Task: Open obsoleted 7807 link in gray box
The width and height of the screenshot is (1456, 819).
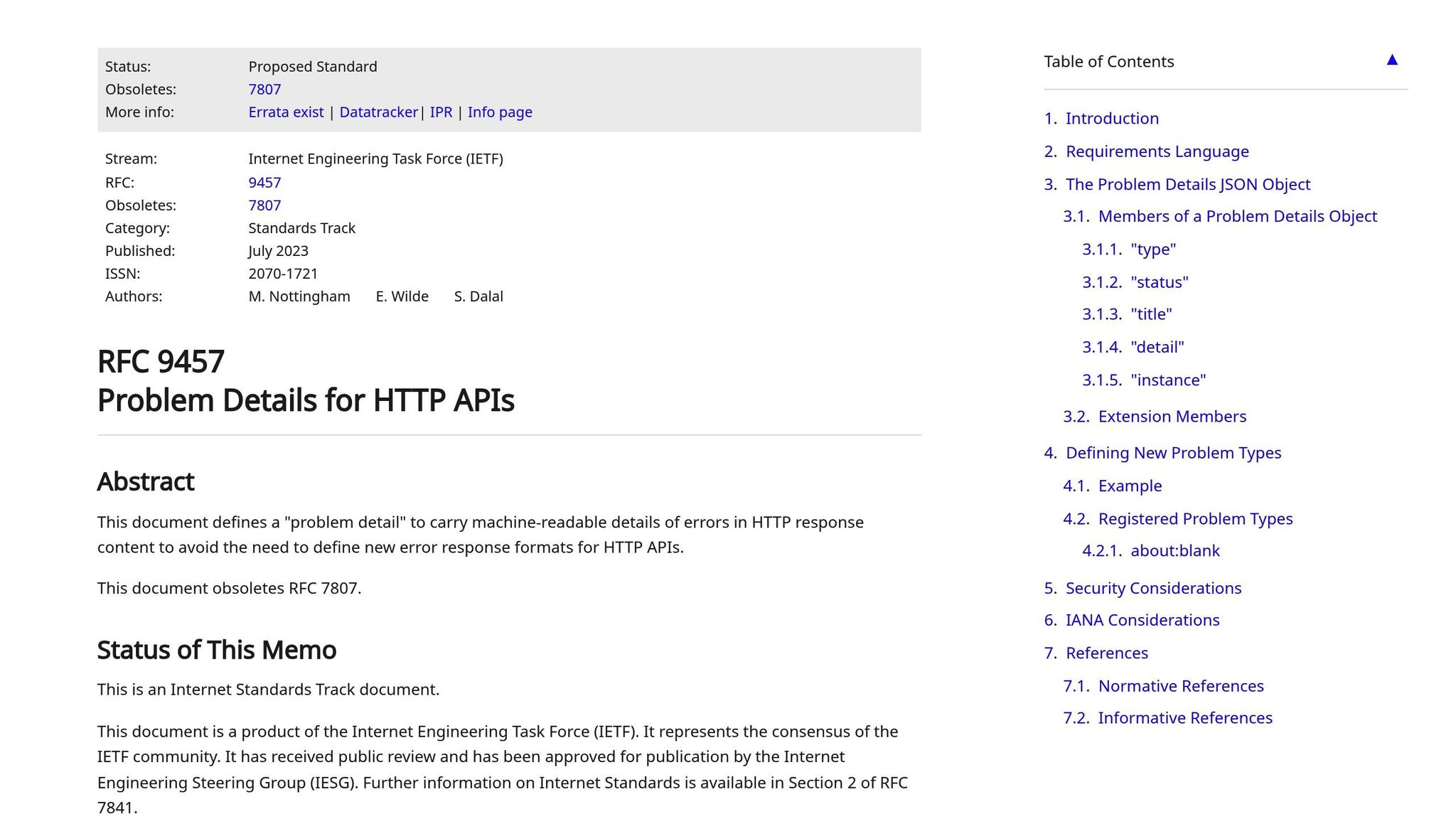Action: tap(264, 90)
